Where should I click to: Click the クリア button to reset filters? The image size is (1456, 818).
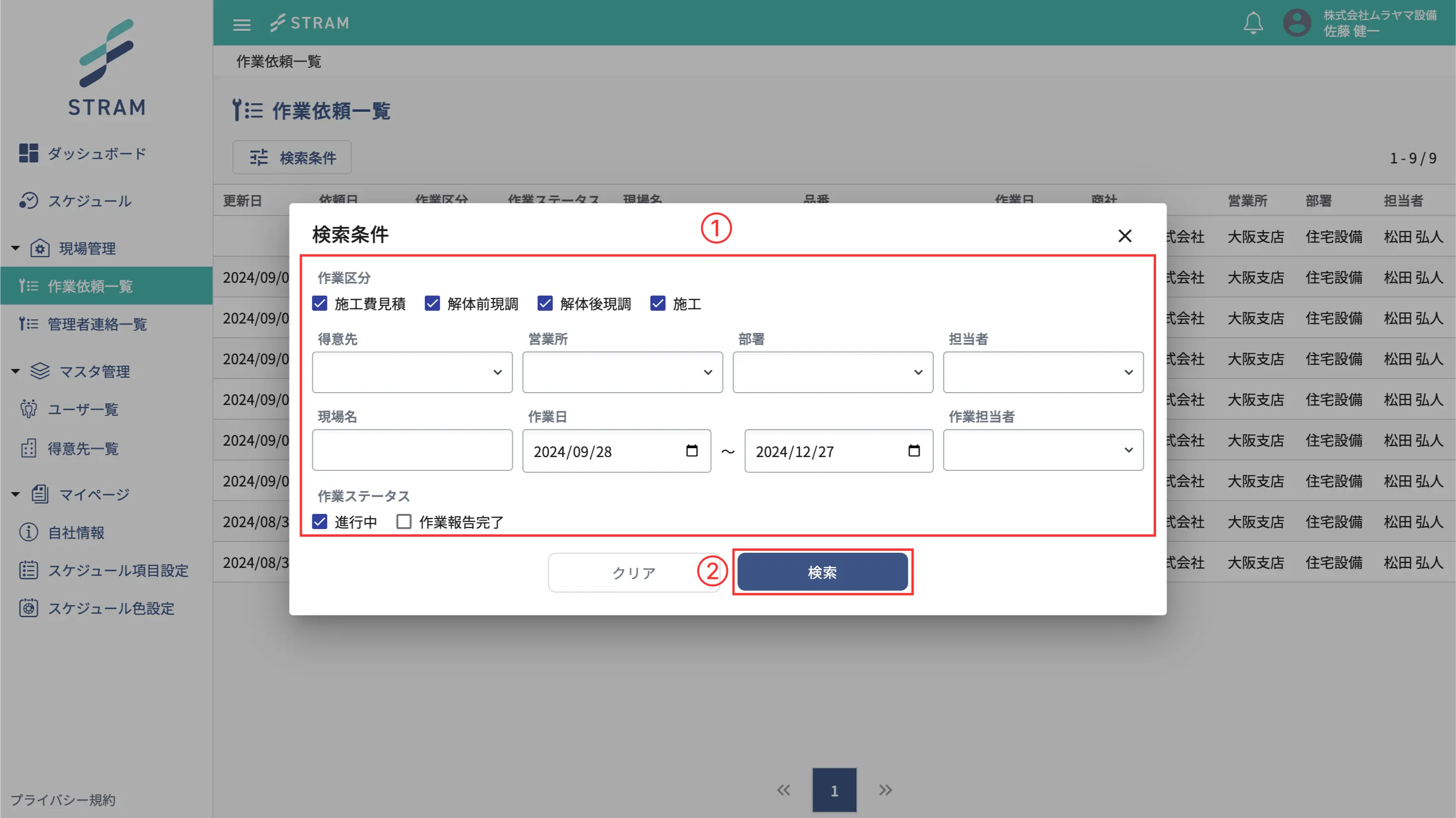click(633, 572)
